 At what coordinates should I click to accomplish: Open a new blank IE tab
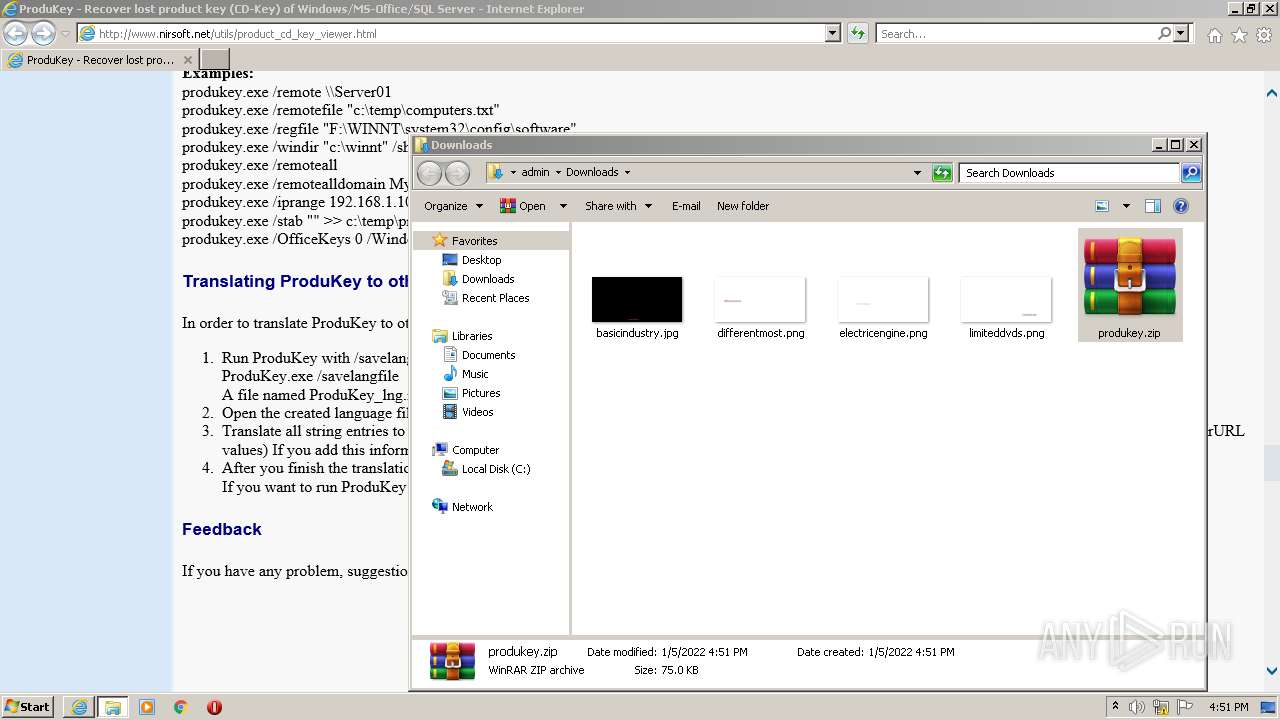[215, 60]
